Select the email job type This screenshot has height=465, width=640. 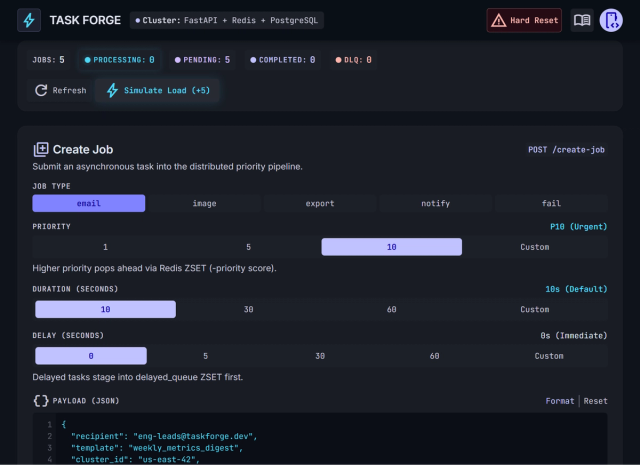click(89, 203)
